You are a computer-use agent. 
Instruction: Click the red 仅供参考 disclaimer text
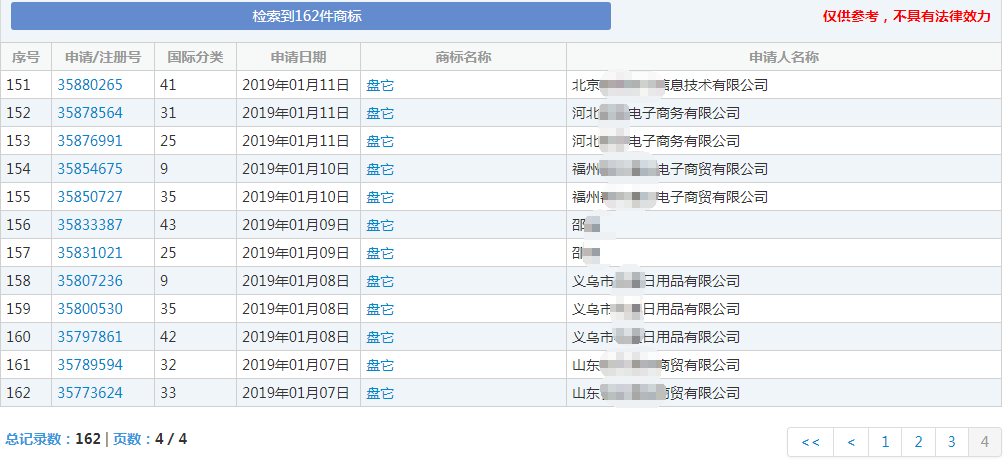(x=907, y=17)
